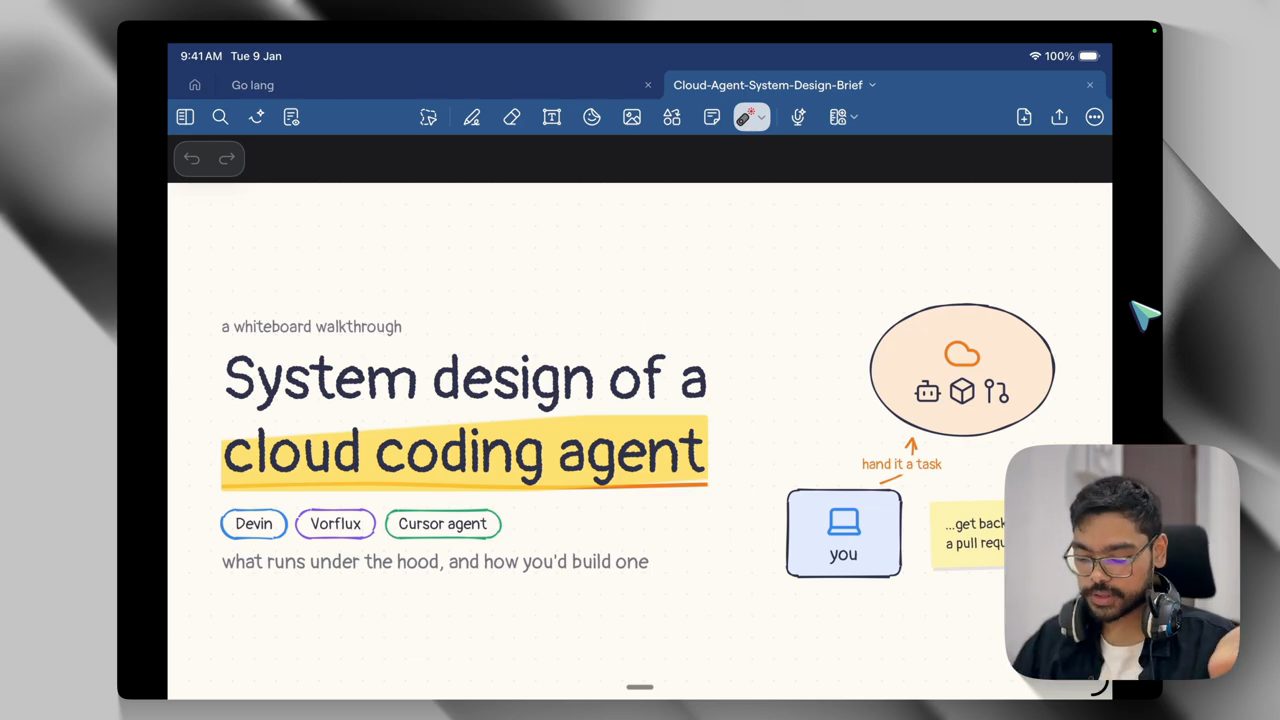Select the Sticky note tool

[712, 117]
